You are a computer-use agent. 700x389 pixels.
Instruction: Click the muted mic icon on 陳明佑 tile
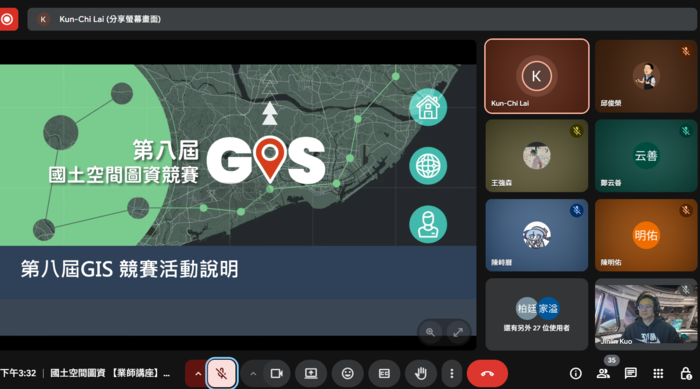pos(686,210)
